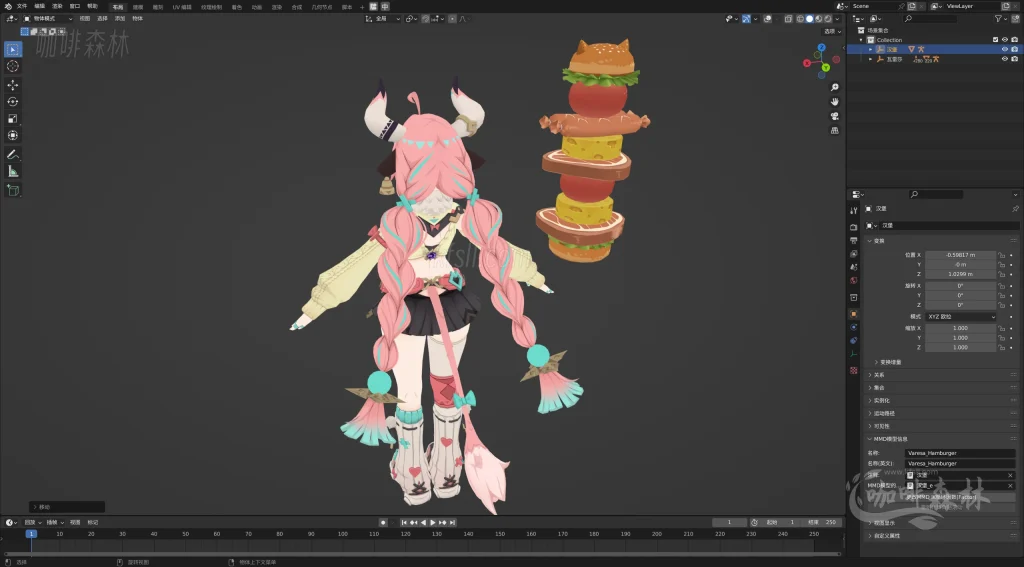Viewport: 1024px width, 567px height.
Task: Open the Output properties tab
Action: click(854, 240)
